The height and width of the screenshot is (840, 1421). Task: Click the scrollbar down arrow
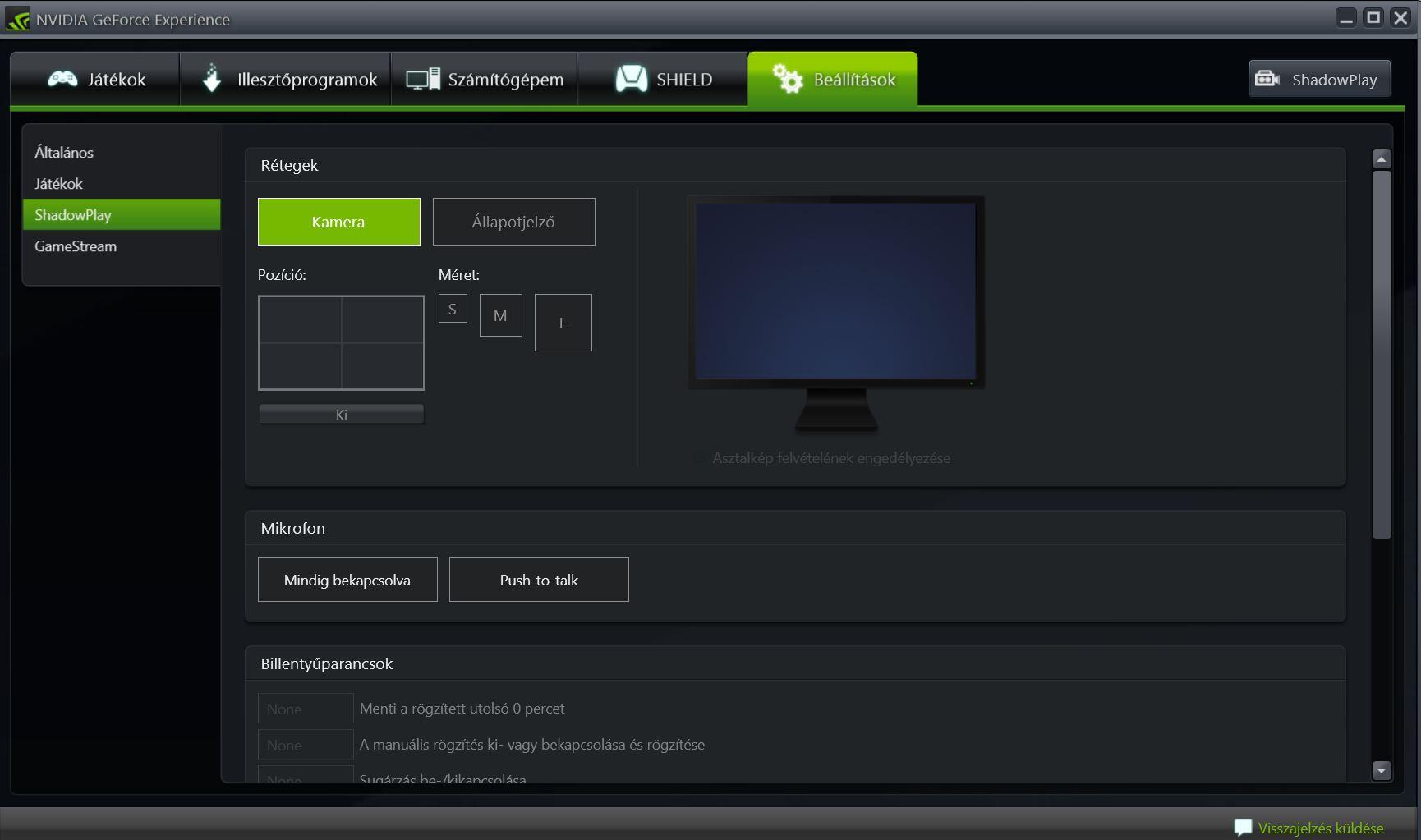click(1382, 770)
